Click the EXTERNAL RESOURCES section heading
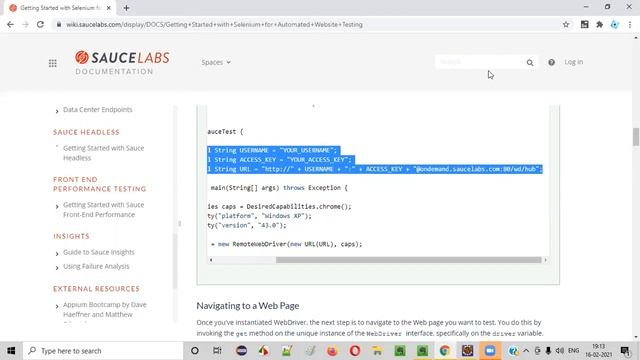640x360 pixels. point(96,289)
